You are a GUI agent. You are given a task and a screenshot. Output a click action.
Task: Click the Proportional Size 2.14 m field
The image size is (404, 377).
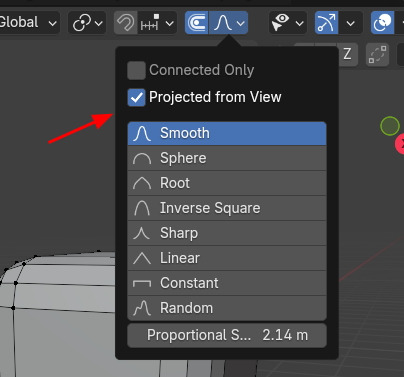[x=227, y=335]
